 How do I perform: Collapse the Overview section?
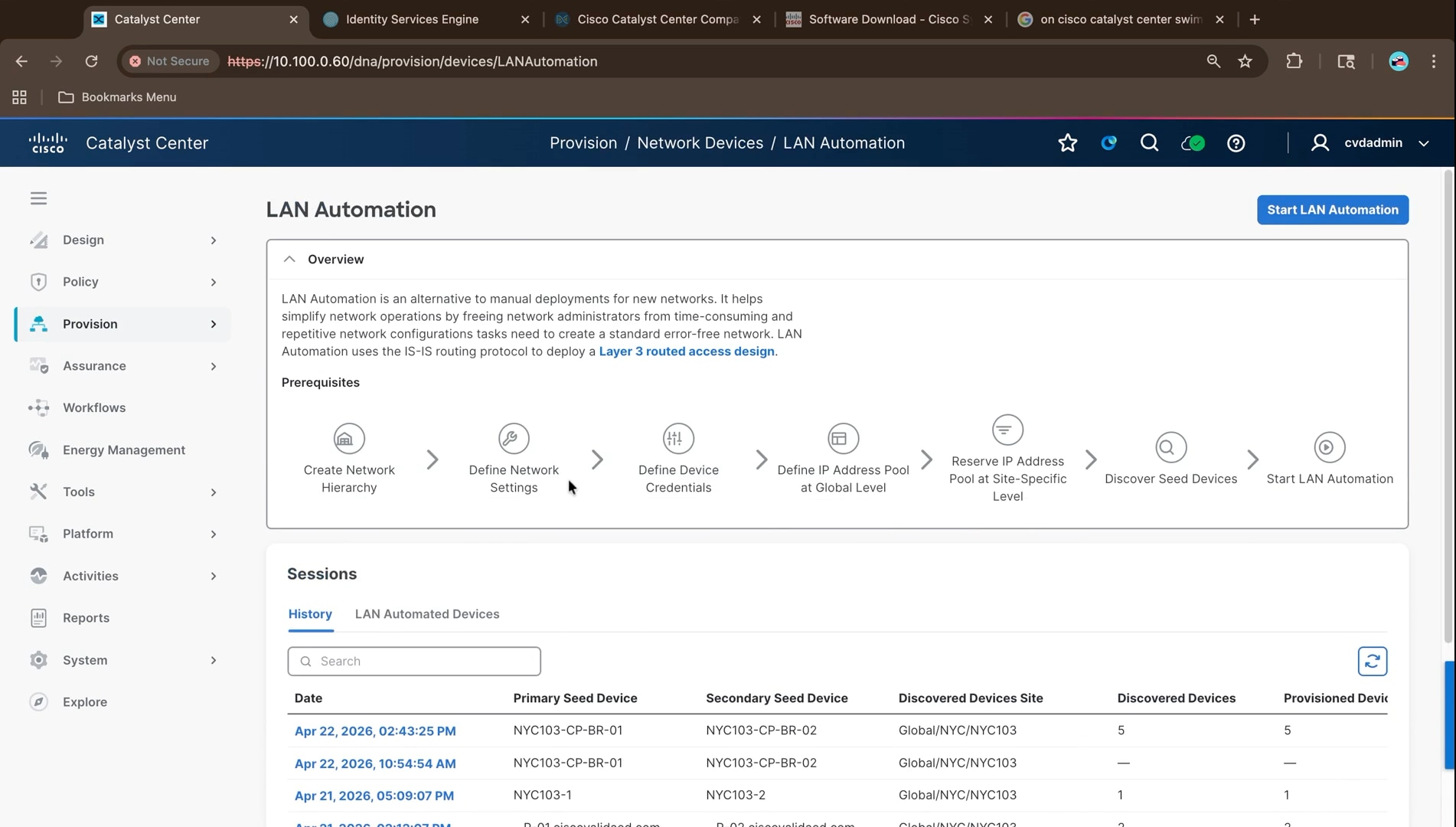point(289,260)
